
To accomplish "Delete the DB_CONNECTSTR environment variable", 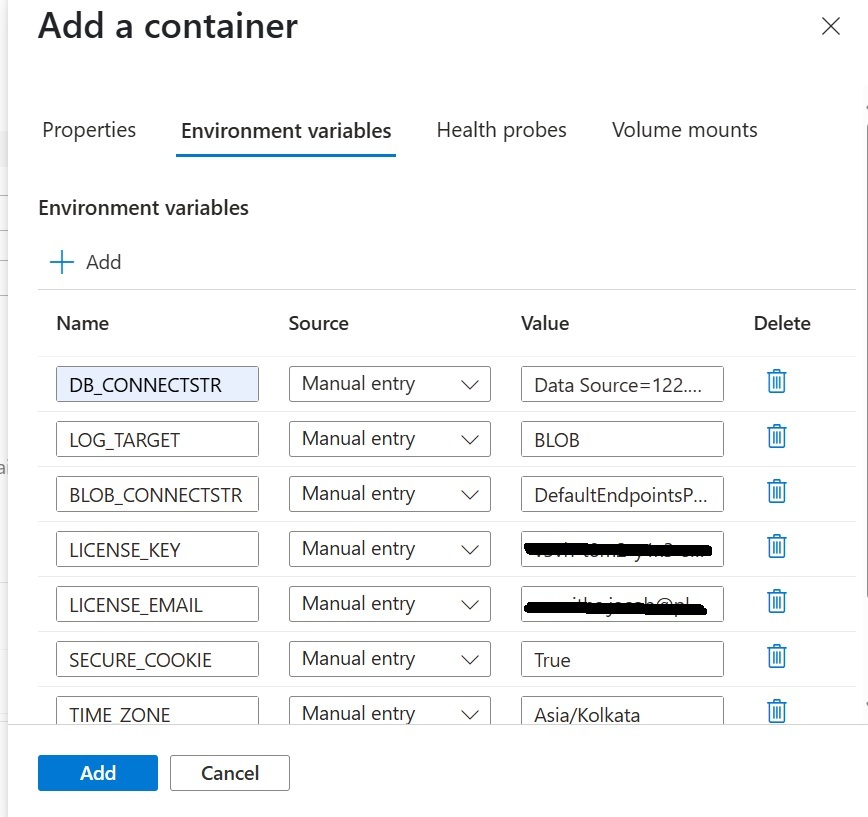I will (776, 381).
